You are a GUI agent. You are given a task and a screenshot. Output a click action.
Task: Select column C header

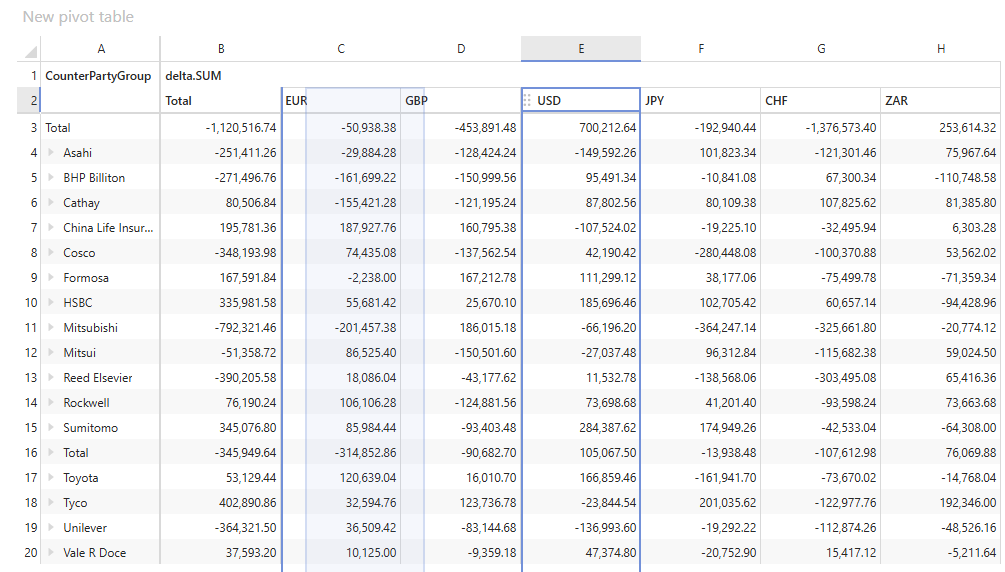tap(341, 49)
